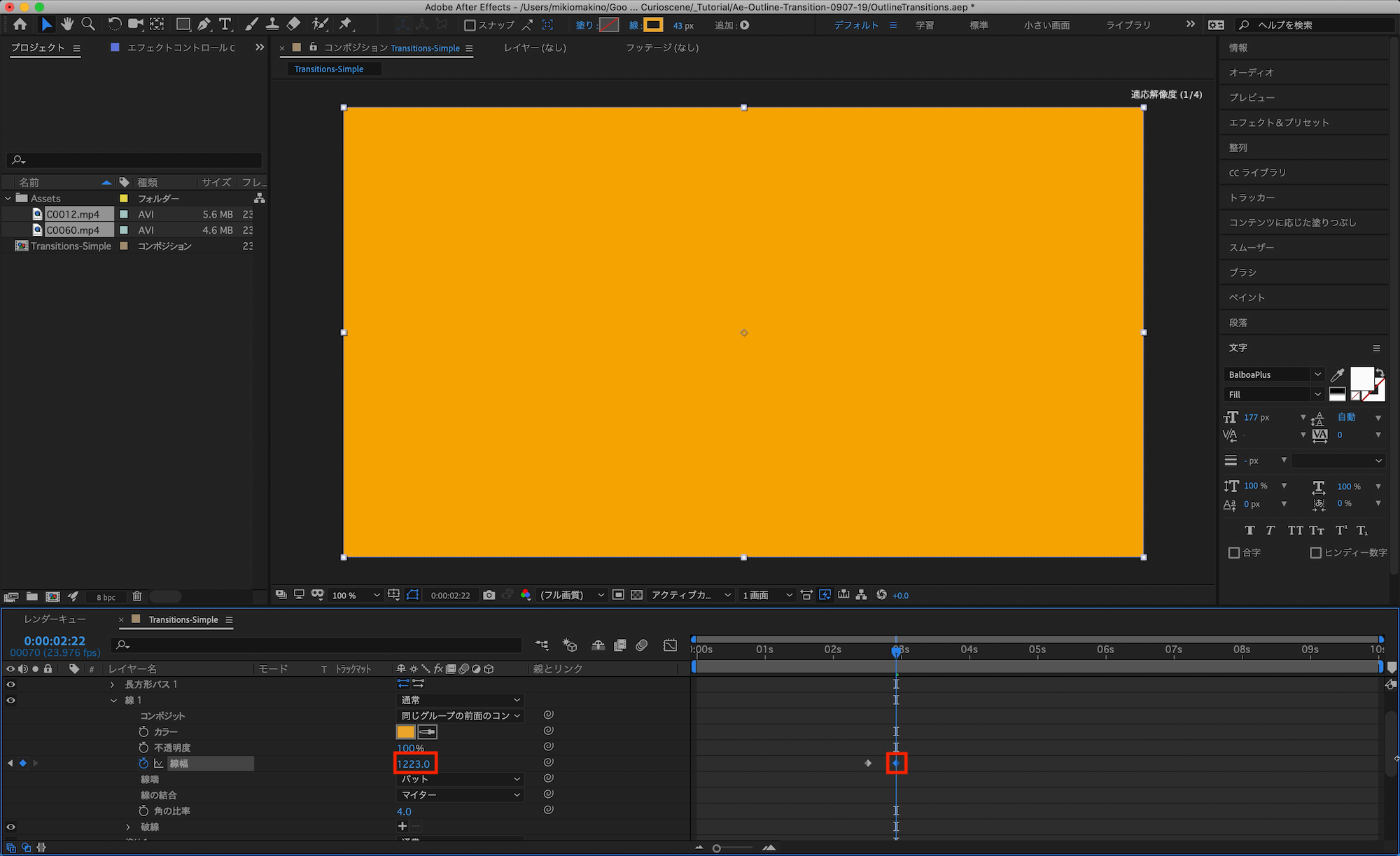Select the Puppet Pin tool
This screenshot has width=1400, height=856.
[345, 24]
